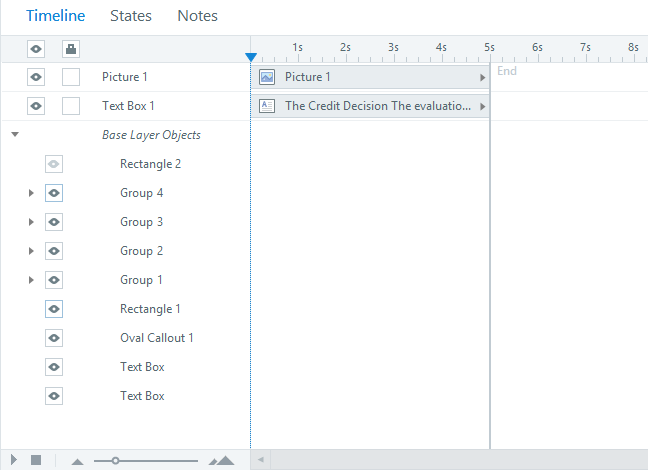Select Rectangle 2 in base layer list

point(150,164)
